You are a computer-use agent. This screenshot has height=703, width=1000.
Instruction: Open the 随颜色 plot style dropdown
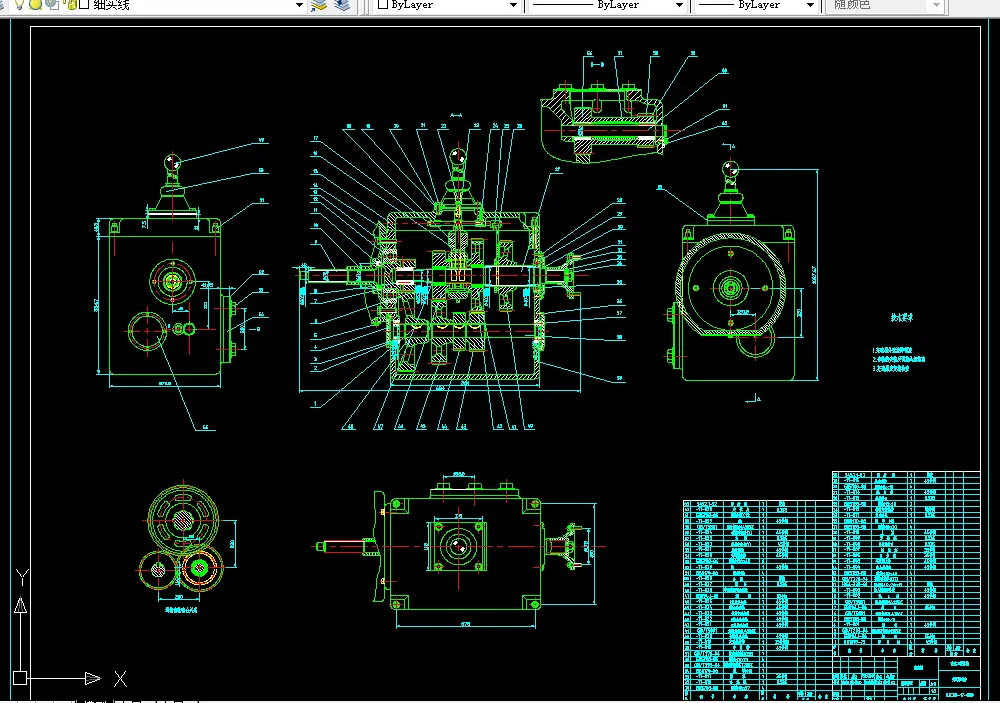(936, 5)
